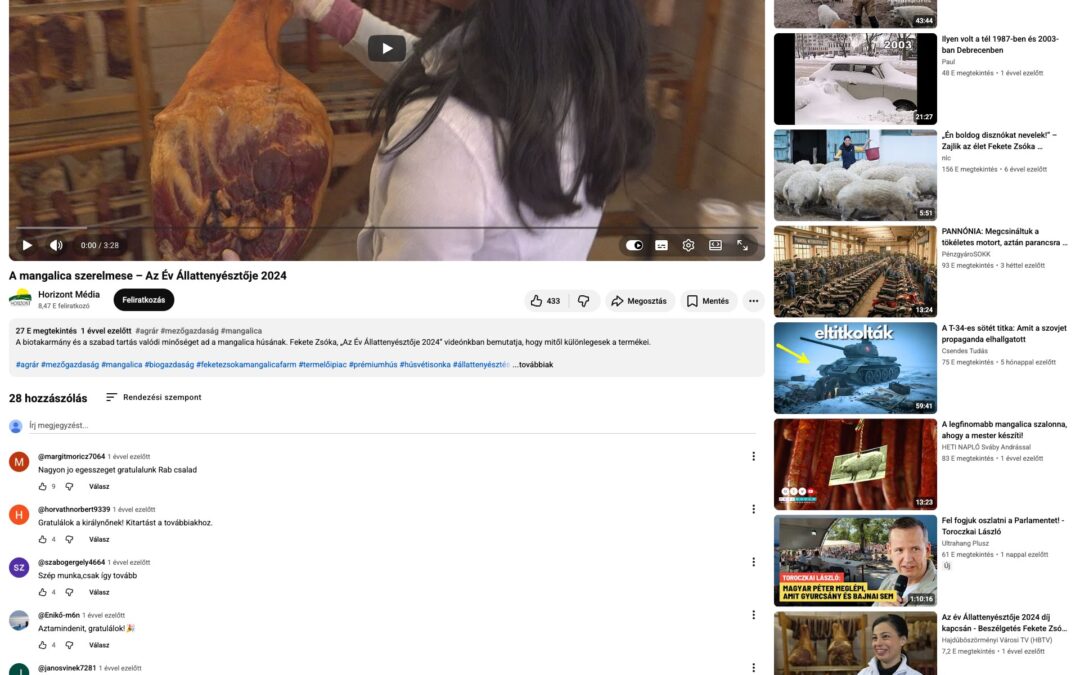Open the #termelőipiac hashtag link
The height and width of the screenshot is (675, 1080).
tap(322, 364)
